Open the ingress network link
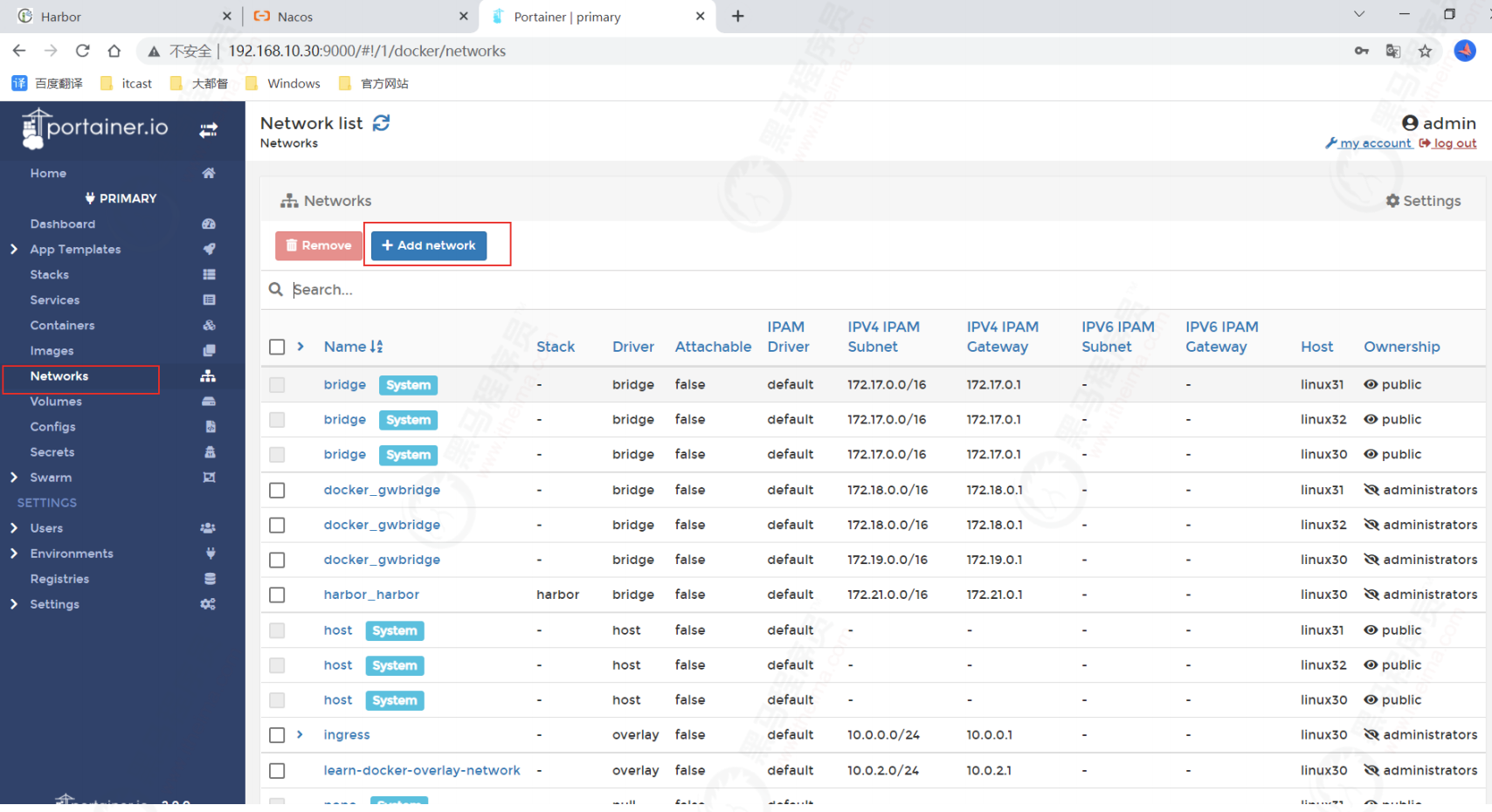The image size is (1492, 812). click(x=347, y=735)
